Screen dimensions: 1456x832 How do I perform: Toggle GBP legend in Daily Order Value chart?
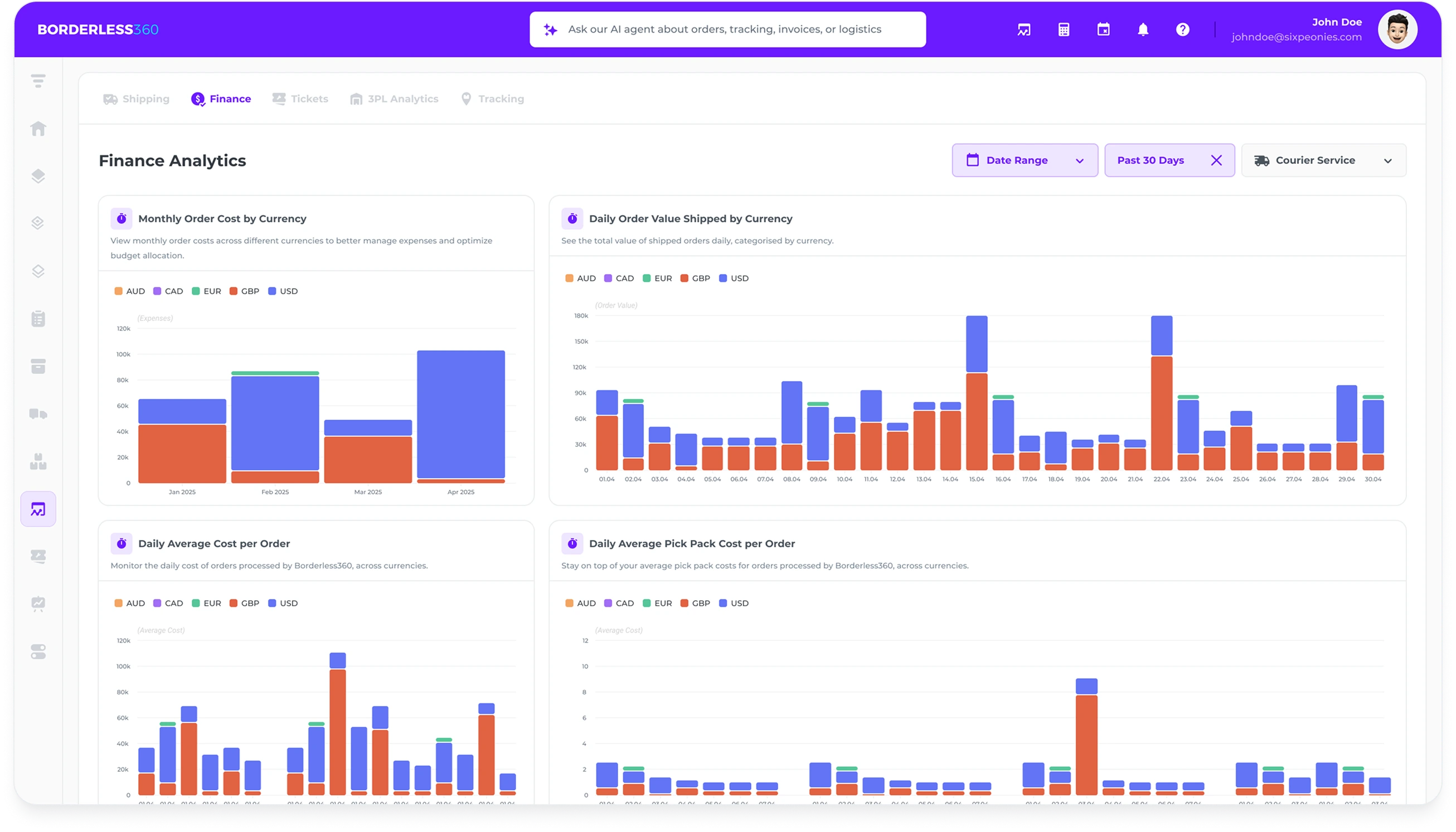[x=695, y=278]
